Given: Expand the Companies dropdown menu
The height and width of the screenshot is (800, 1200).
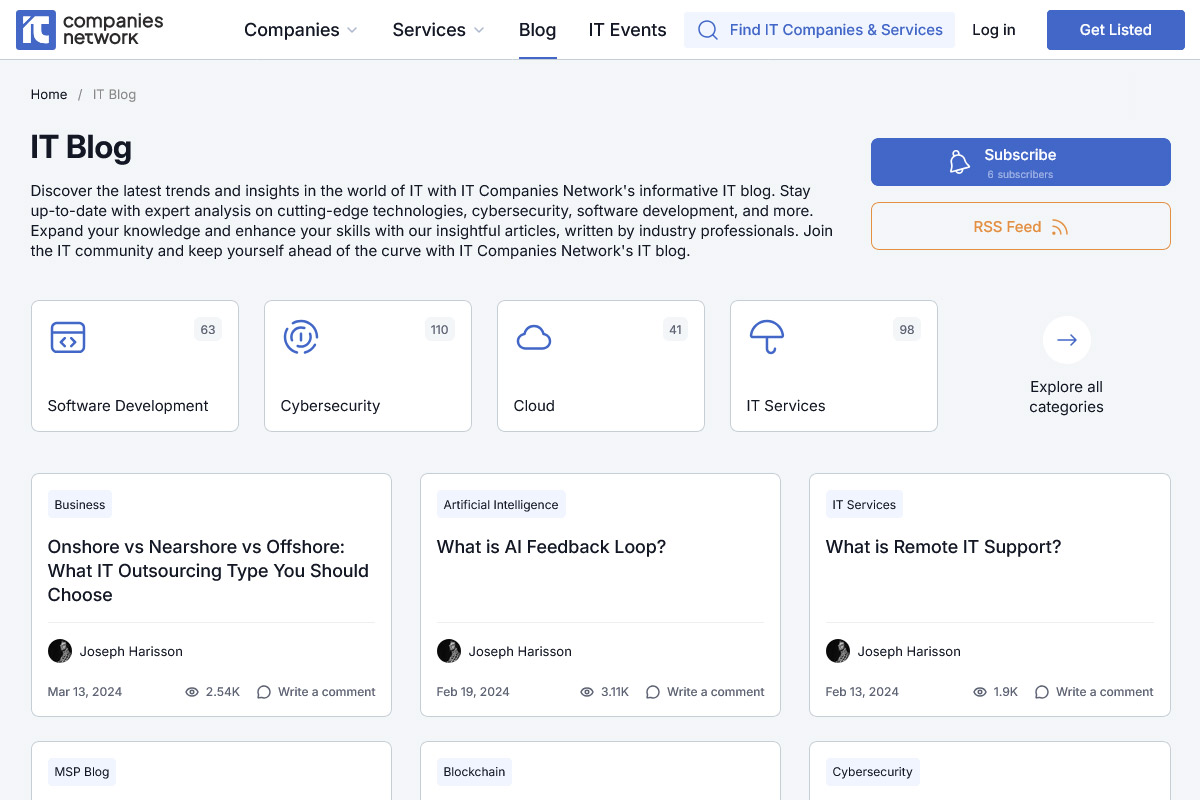Looking at the screenshot, I should click(x=301, y=30).
